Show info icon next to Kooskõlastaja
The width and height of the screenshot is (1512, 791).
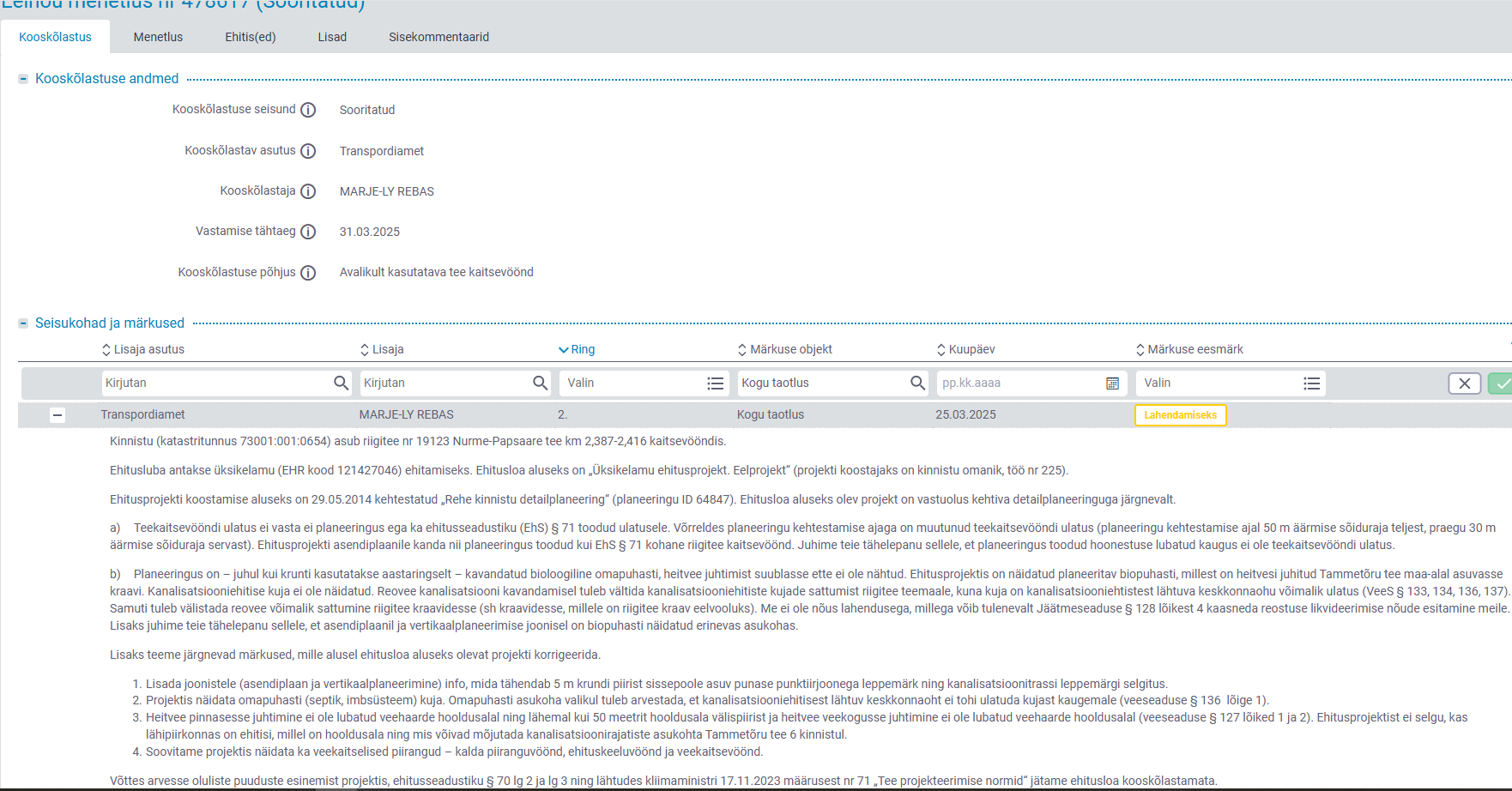308,191
